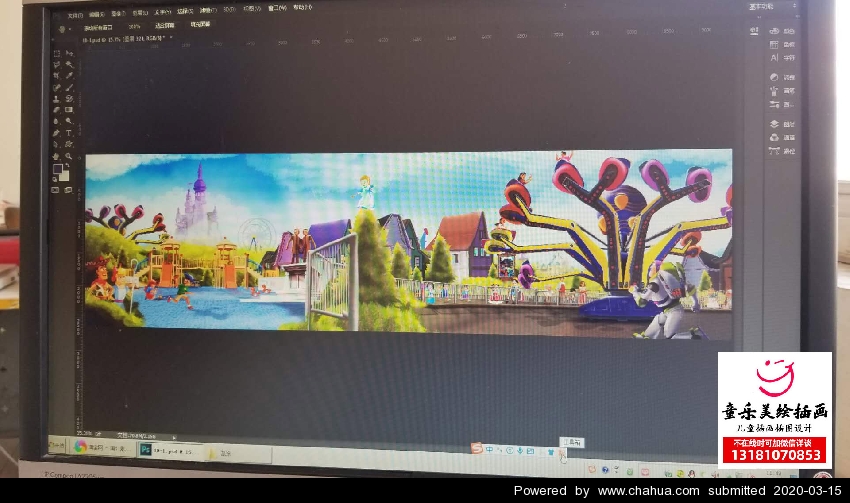Toggle the 滚动所有窗口 checkbox

tap(98, 27)
